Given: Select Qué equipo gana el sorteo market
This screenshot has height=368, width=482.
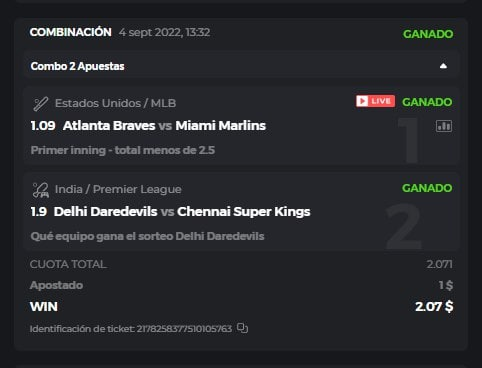Looking at the screenshot, I should [147, 236].
